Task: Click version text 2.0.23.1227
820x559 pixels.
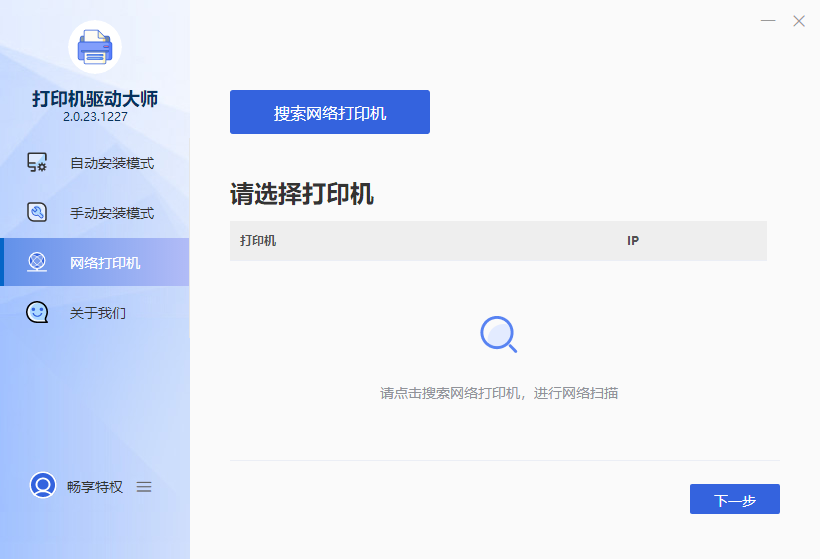Action: [x=95, y=117]
